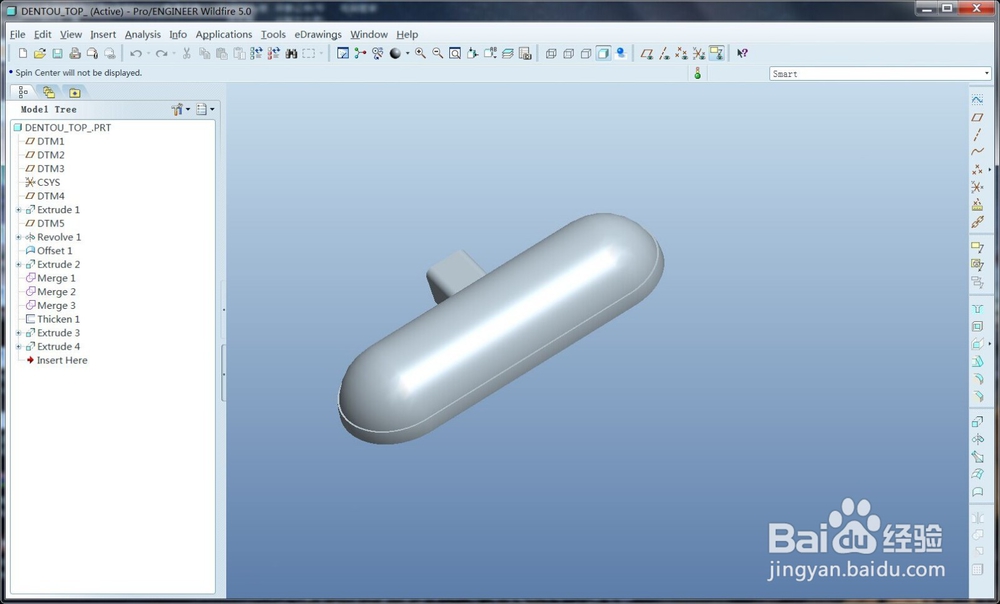Toggle datum points display

point(682,54)
